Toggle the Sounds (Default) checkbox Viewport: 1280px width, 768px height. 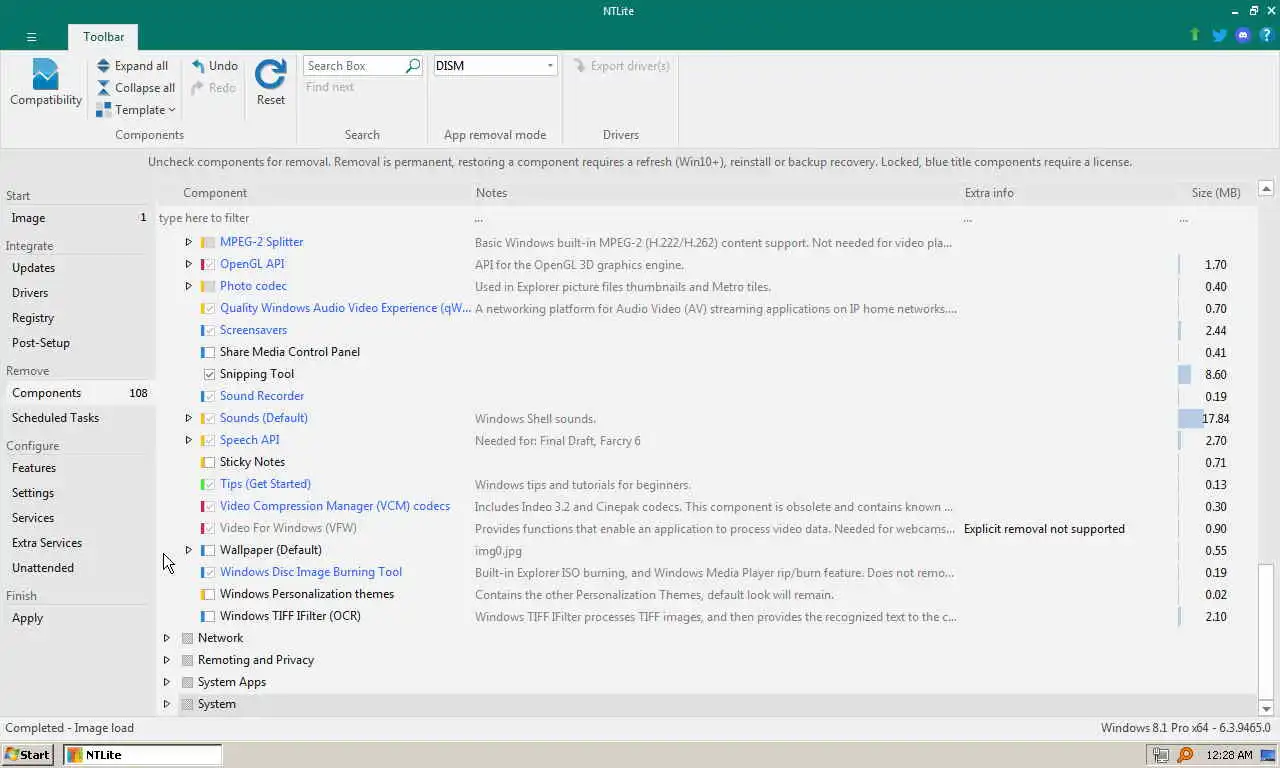point(209,418)
